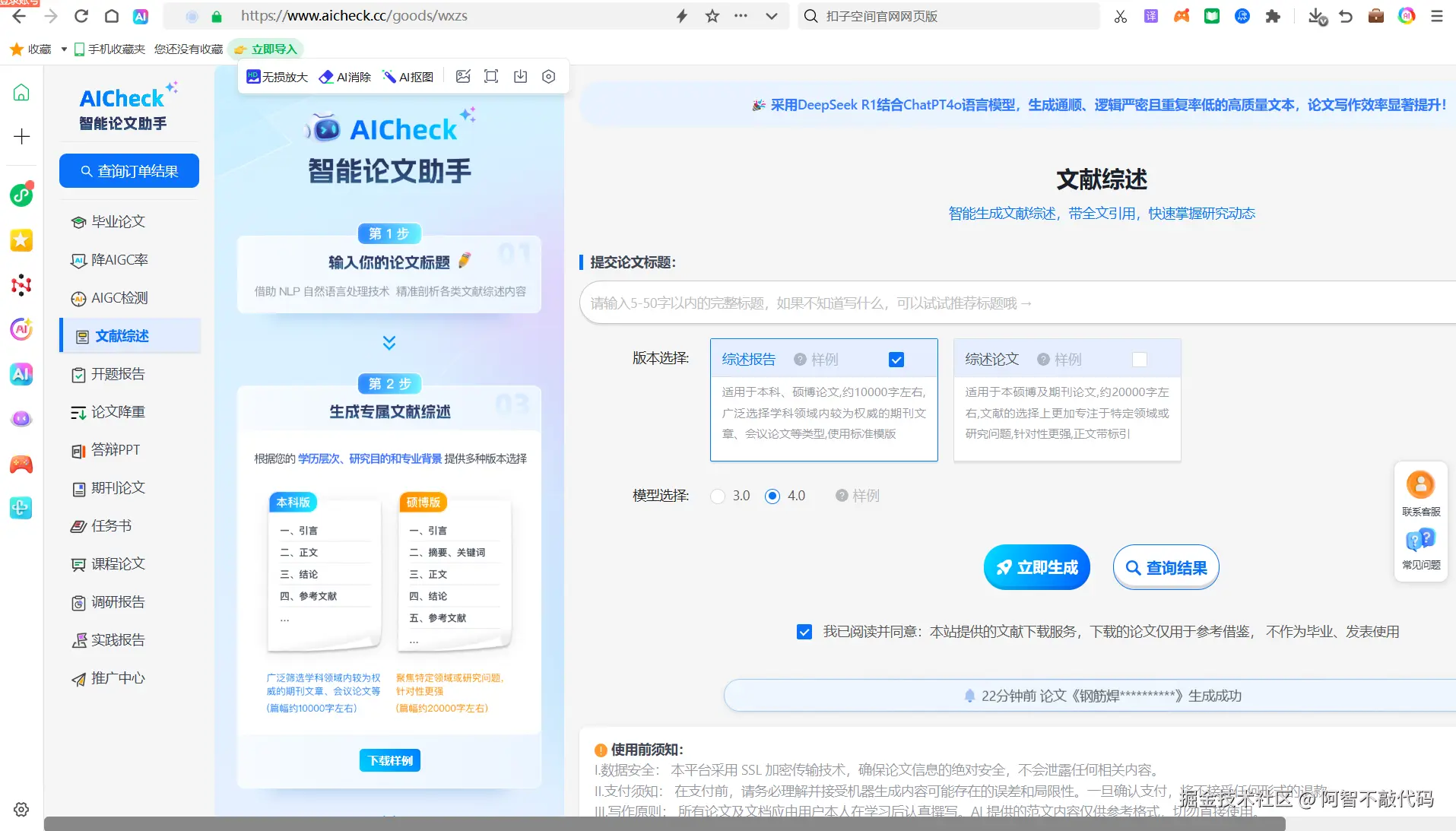Click the horizontal scrollbar at page bottom
This screenshot has height=831, width=1456.
665,824
